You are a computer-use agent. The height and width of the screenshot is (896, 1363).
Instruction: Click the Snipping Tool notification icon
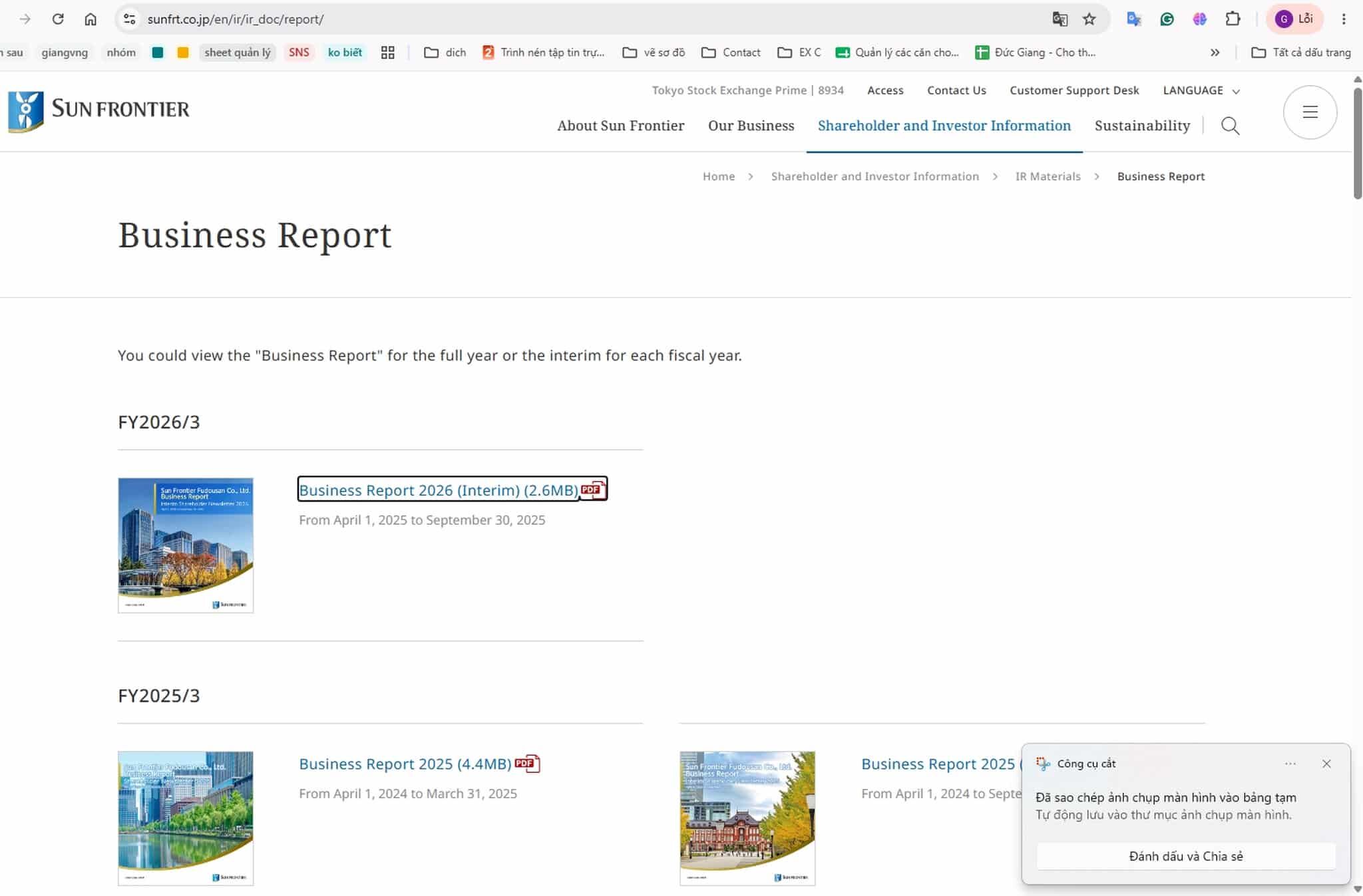click(1043, 764)
